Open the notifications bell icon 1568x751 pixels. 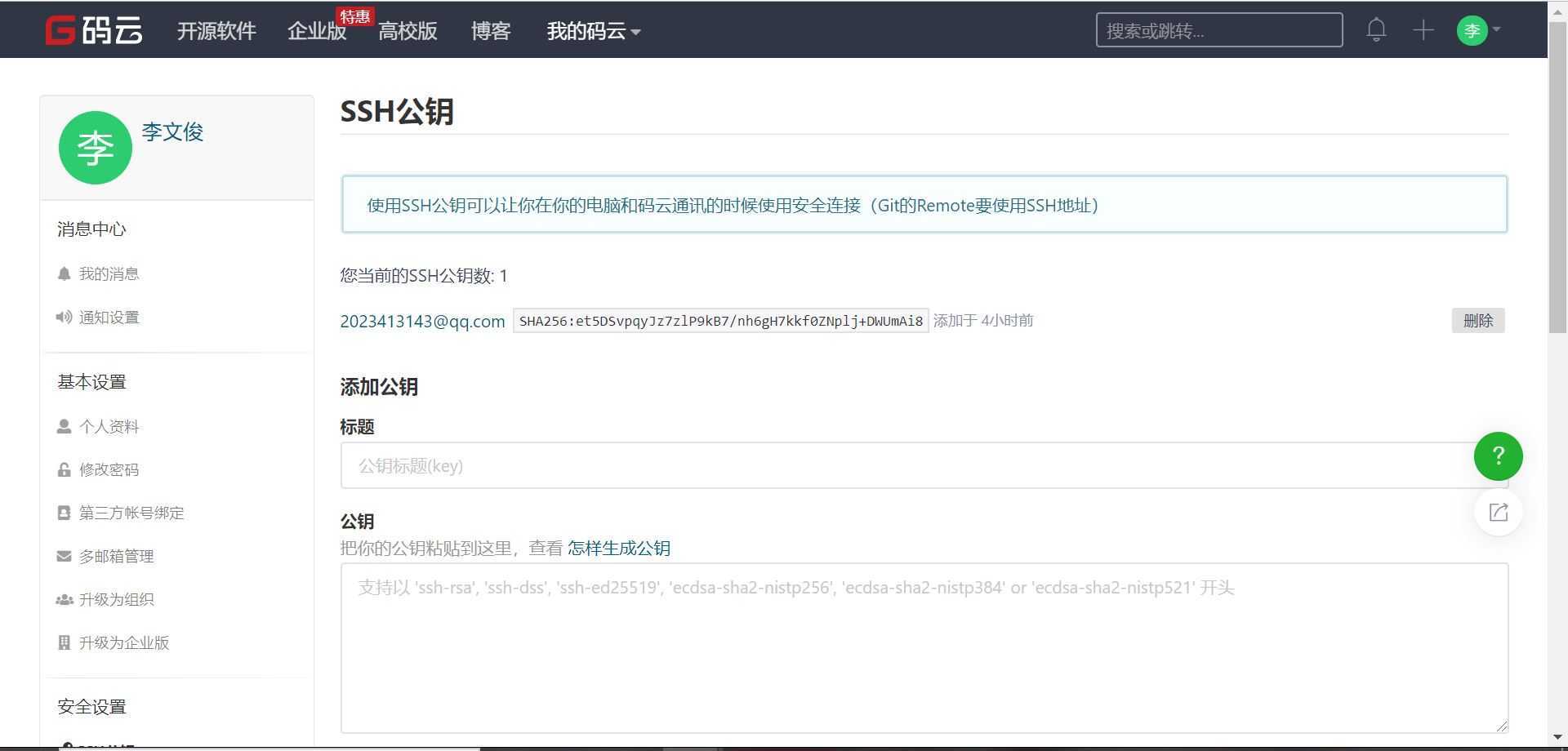(1376, 30)
